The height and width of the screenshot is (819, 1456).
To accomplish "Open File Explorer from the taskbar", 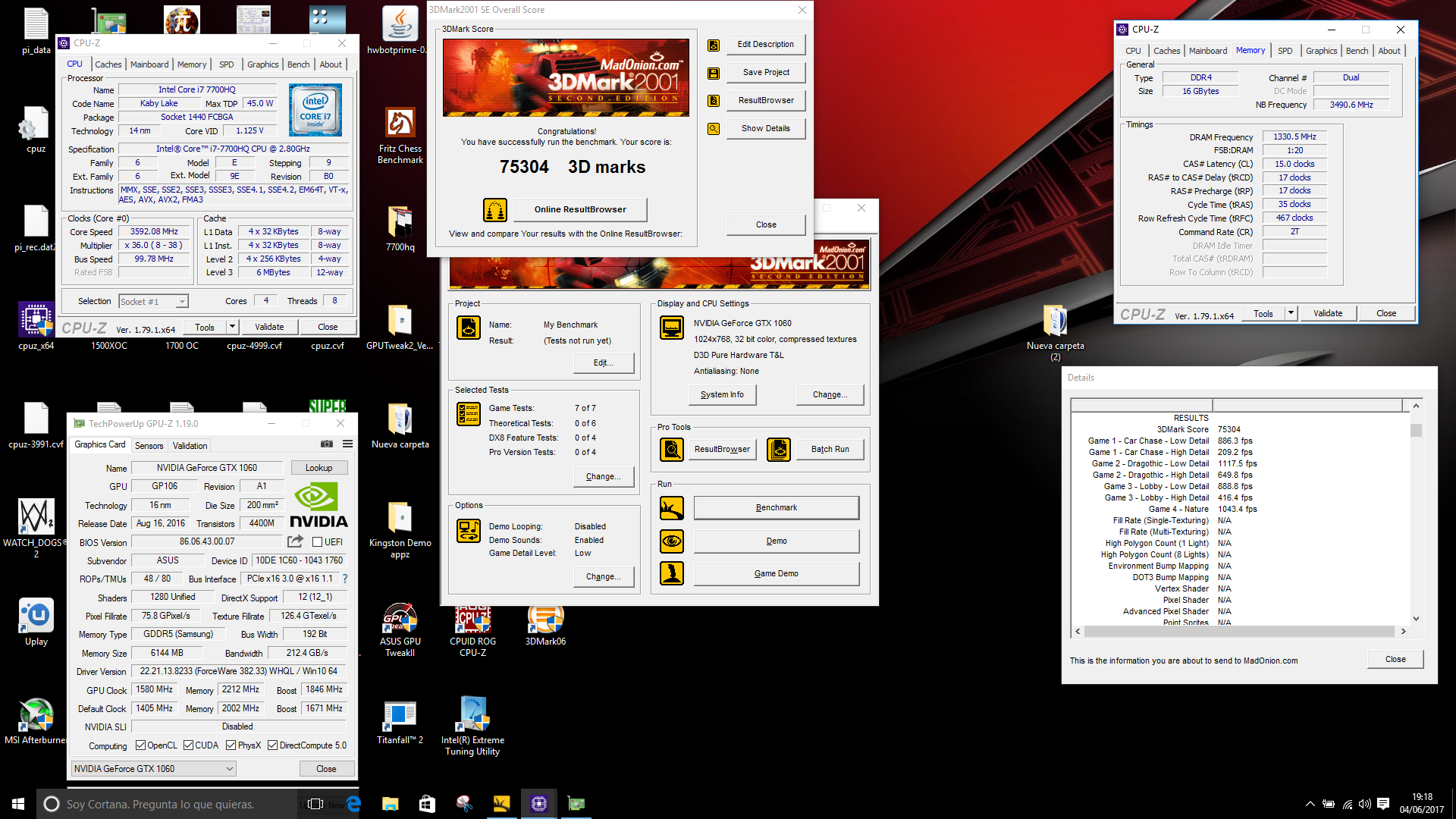I will tap(390, 804).
